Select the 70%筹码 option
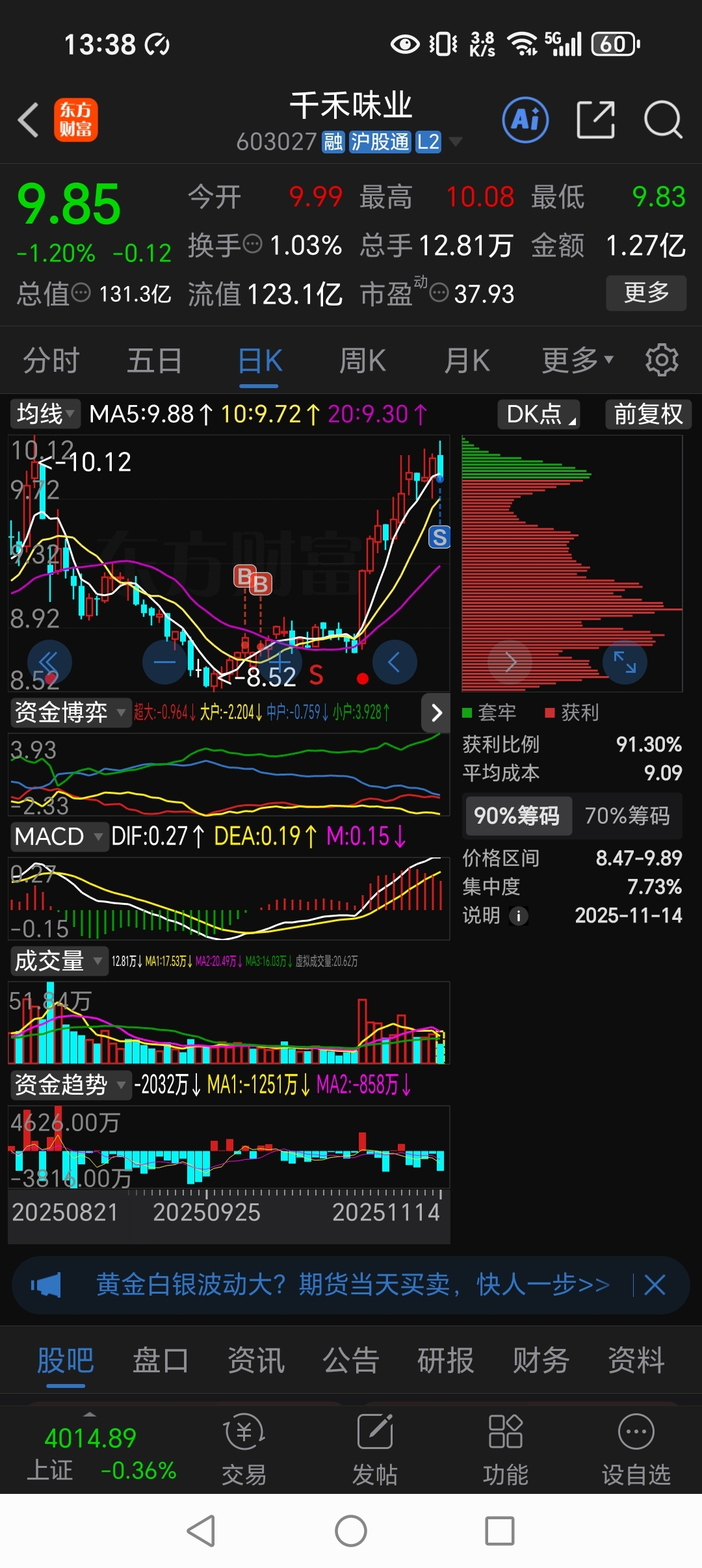This screenshot has height=1568, width=702. tap(627, 815)
